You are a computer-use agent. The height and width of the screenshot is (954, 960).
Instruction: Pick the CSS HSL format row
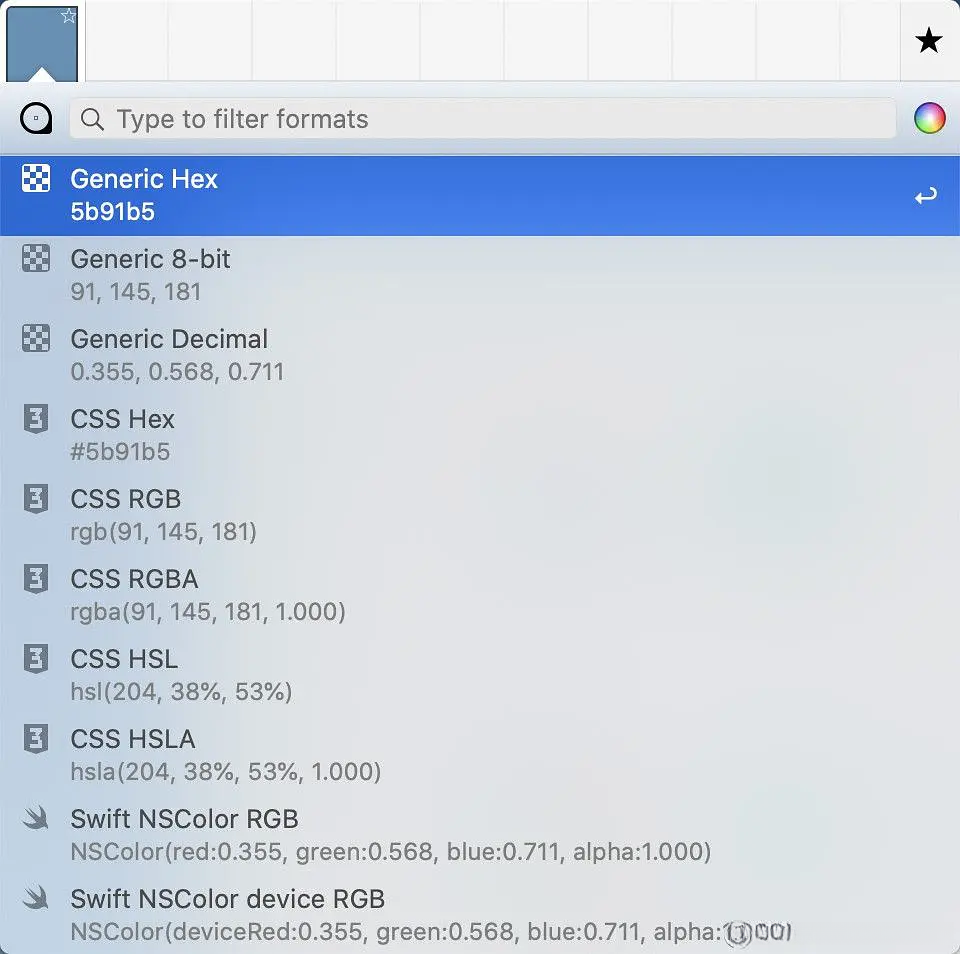pos(480,676)
